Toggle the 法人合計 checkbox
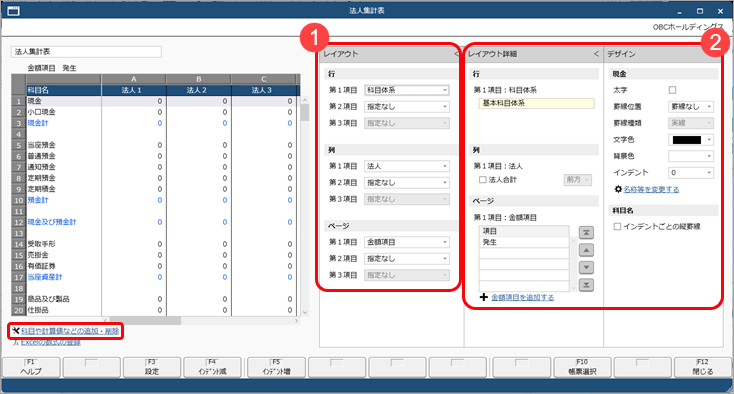Viewport: 734px width, 394px height. click(x=483, y=180)
